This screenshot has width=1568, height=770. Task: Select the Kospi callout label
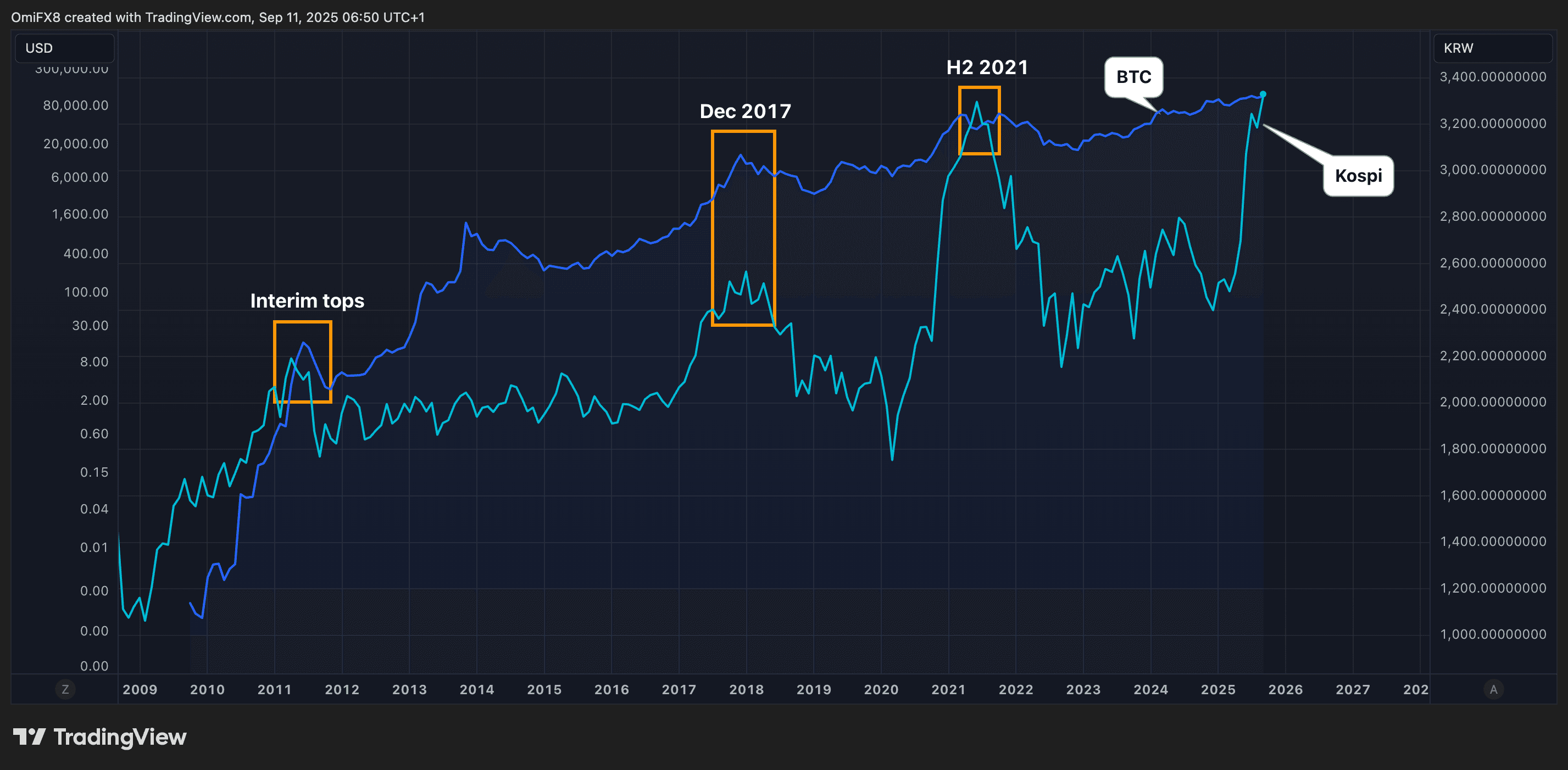(x=1358, y=176)
